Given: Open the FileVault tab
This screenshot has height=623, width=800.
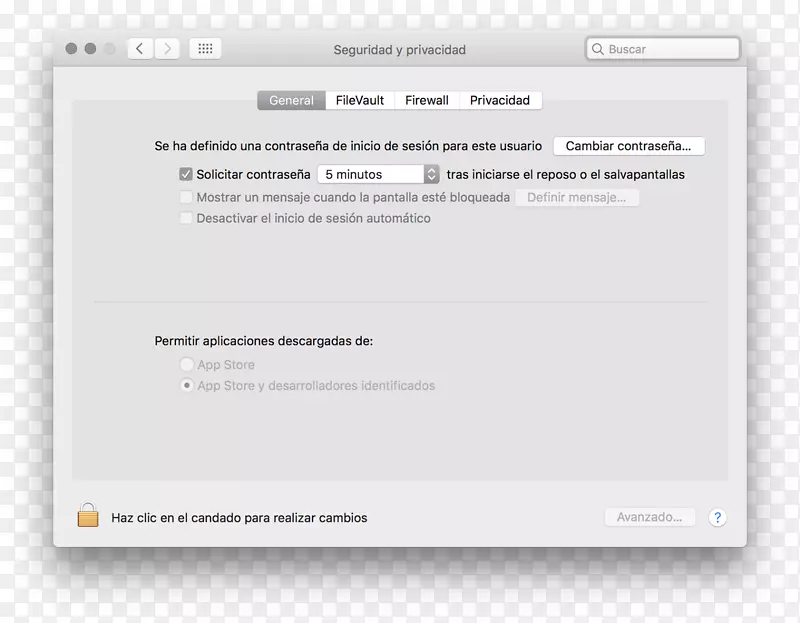Looking at the screenshot, I should pos(360,100).
